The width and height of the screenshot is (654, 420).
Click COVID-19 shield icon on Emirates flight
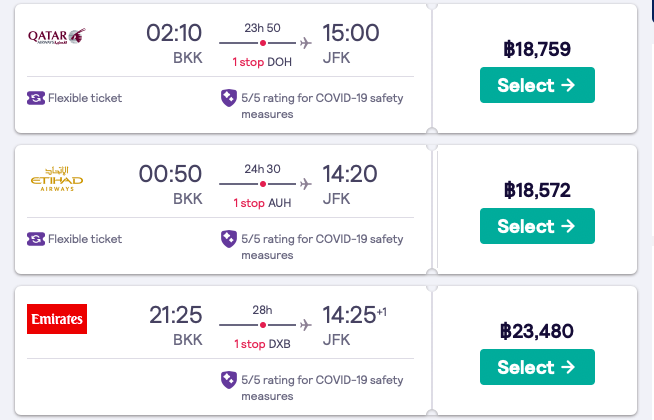[x=229, y=380]
